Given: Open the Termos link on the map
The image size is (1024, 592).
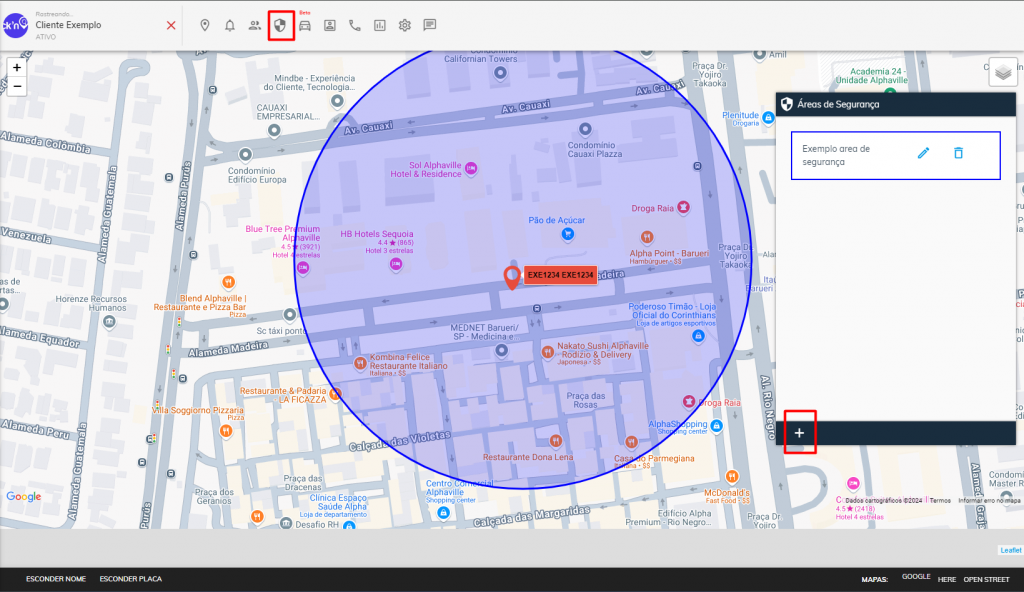Looking at the screenshot, I should [x=940, y=501].
